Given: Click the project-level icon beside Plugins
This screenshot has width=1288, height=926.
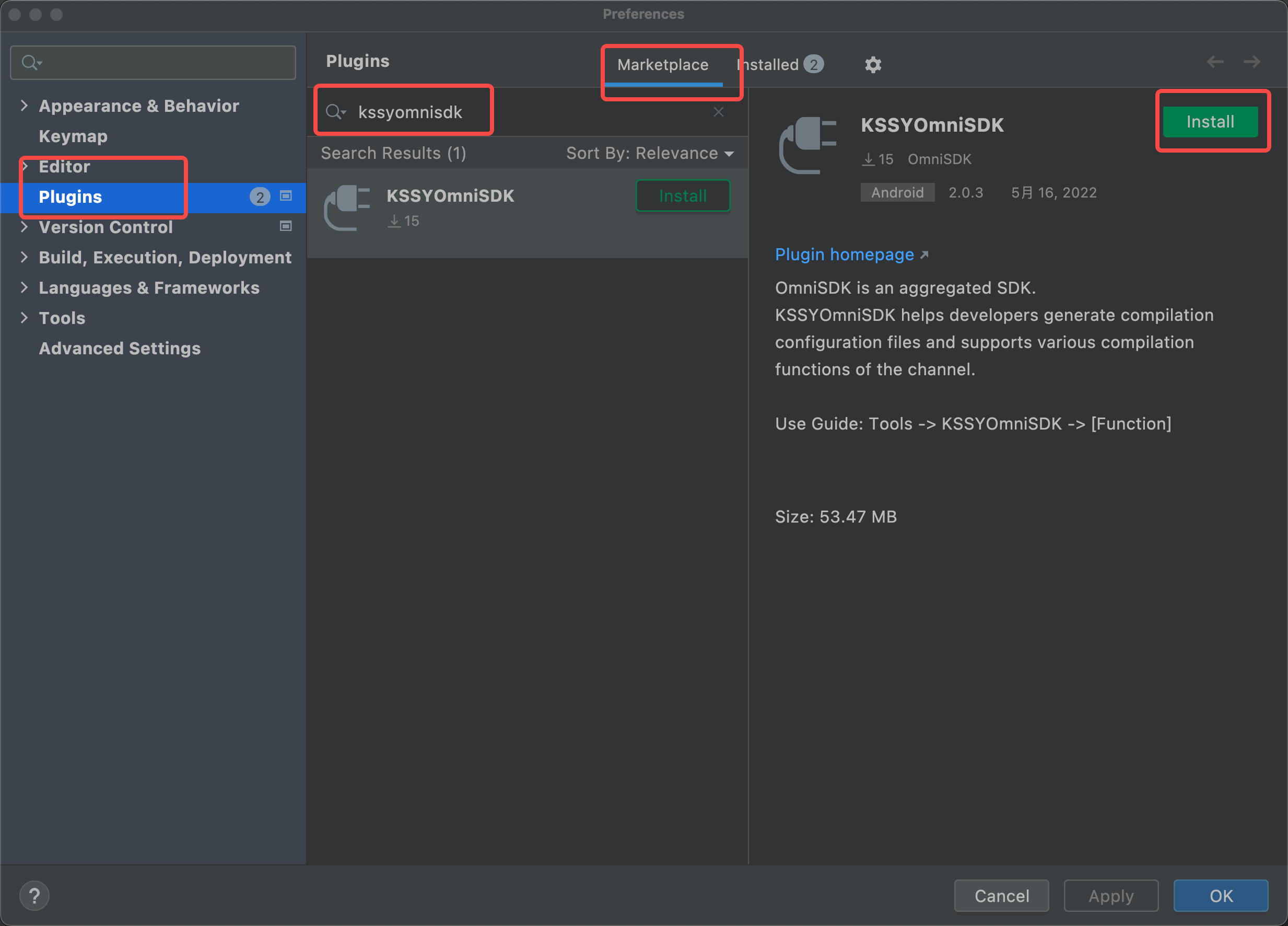Looking at the screenshot, I should 286,196.
